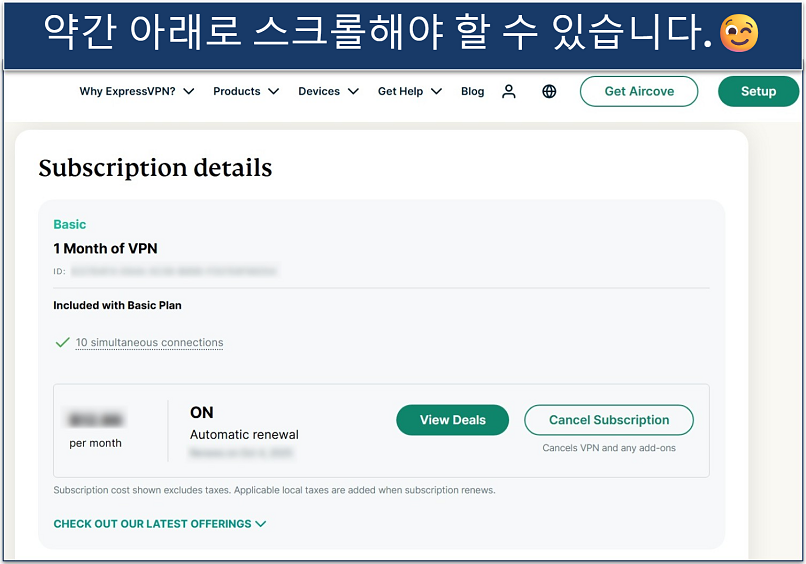Screen dimensions: 806x564
Task: Expand the Get Help menu
Action: click(x=409, y=91)
